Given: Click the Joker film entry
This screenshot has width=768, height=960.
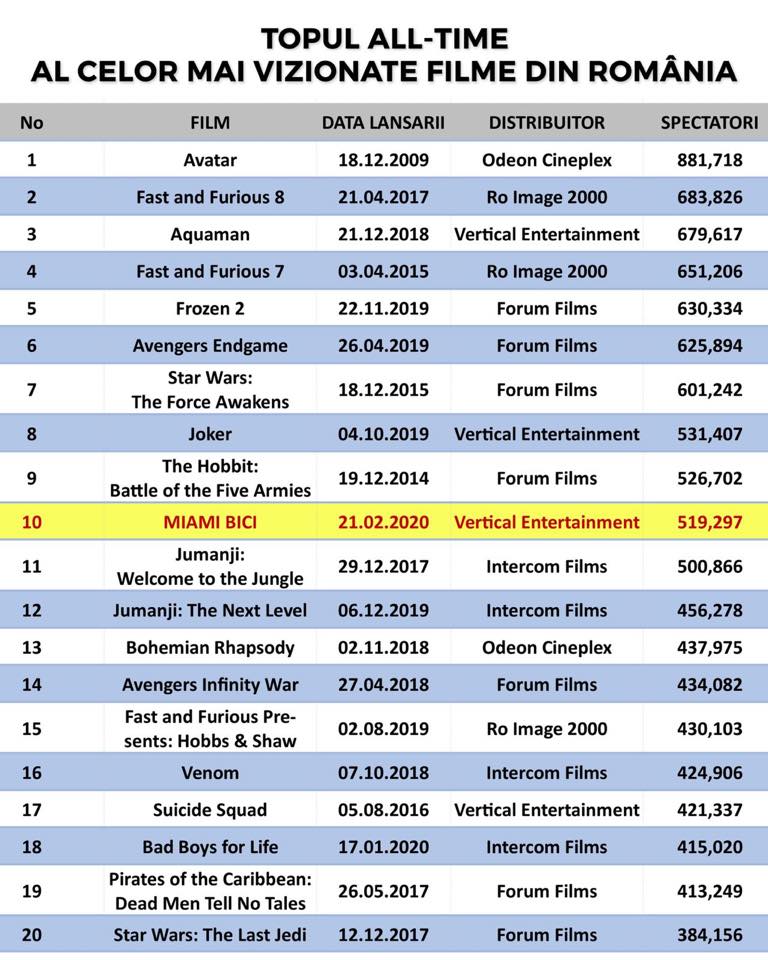Looking at the screenshot, I should 210,434.
